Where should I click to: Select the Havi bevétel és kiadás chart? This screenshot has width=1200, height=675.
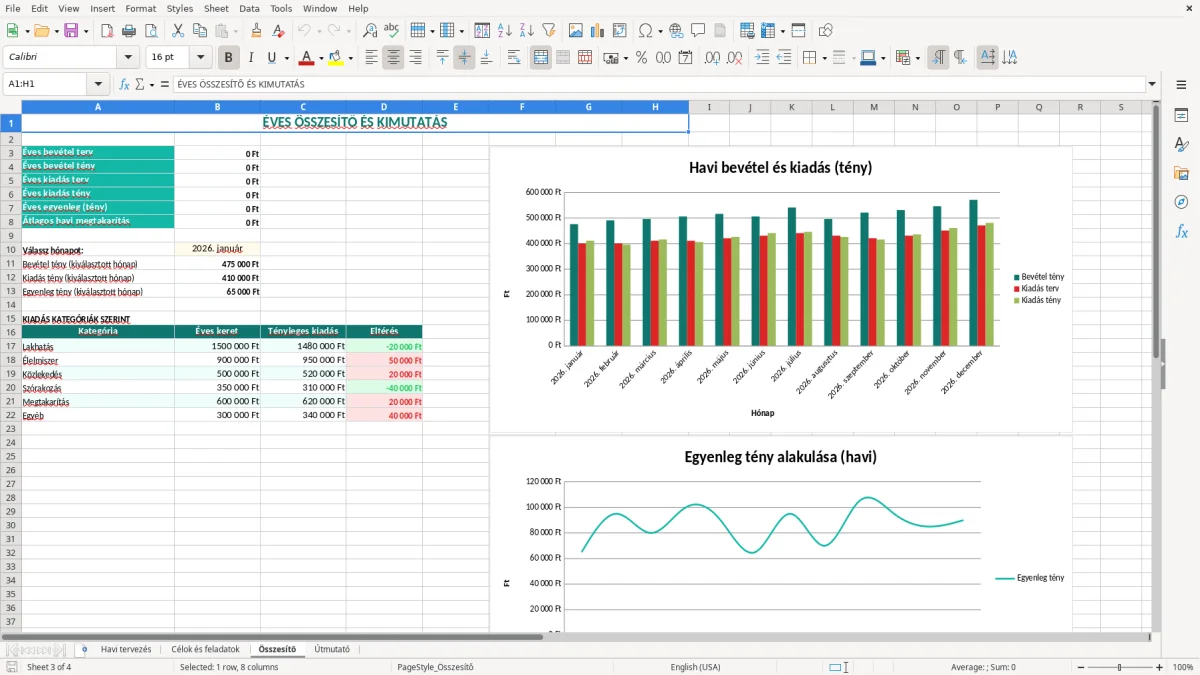pos(780,290)
